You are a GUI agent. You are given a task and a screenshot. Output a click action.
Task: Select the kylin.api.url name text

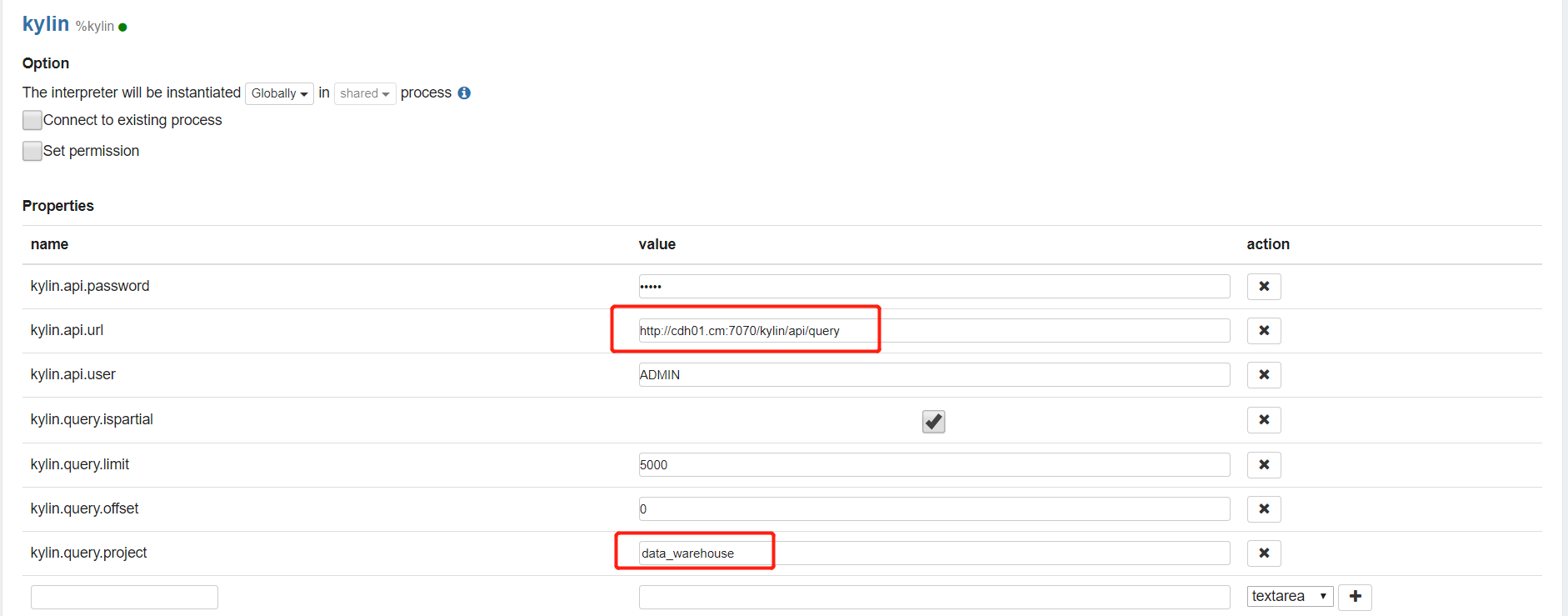point(67,330)
